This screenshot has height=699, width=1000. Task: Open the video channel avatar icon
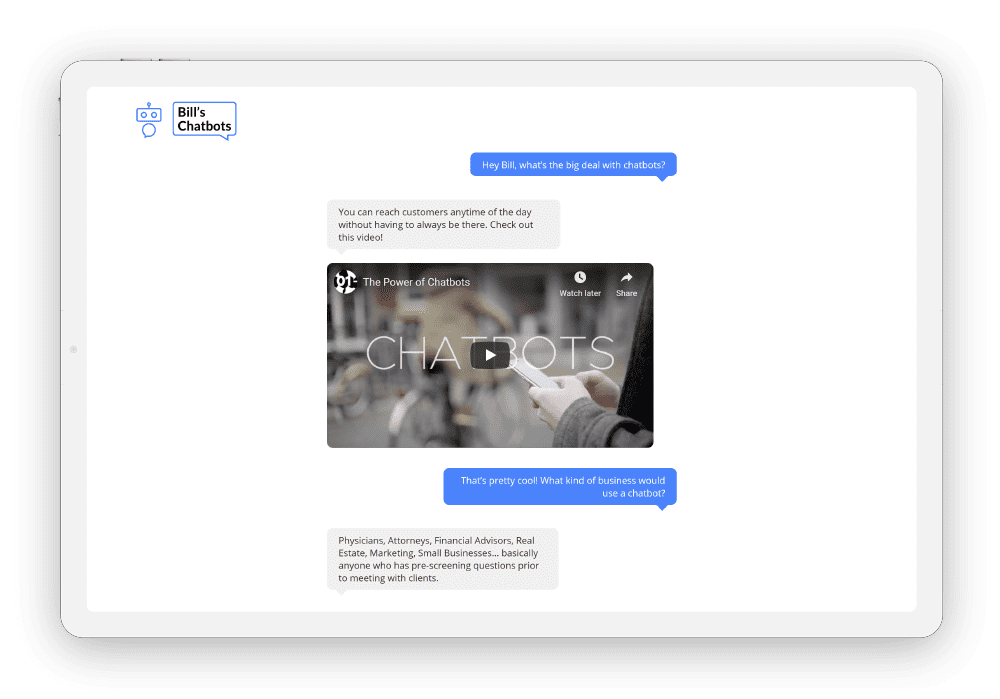346,281
